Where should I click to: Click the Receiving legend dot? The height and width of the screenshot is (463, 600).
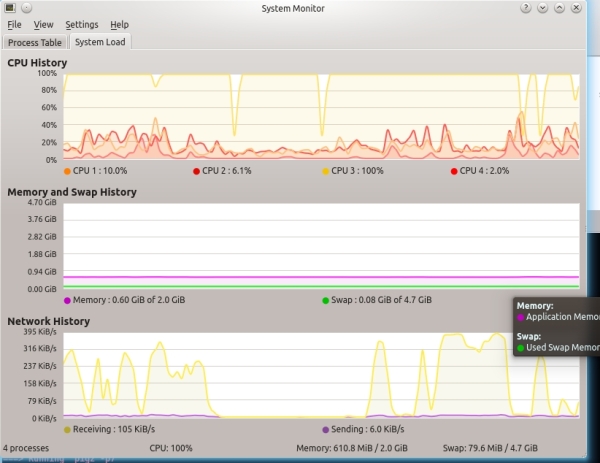67,430
